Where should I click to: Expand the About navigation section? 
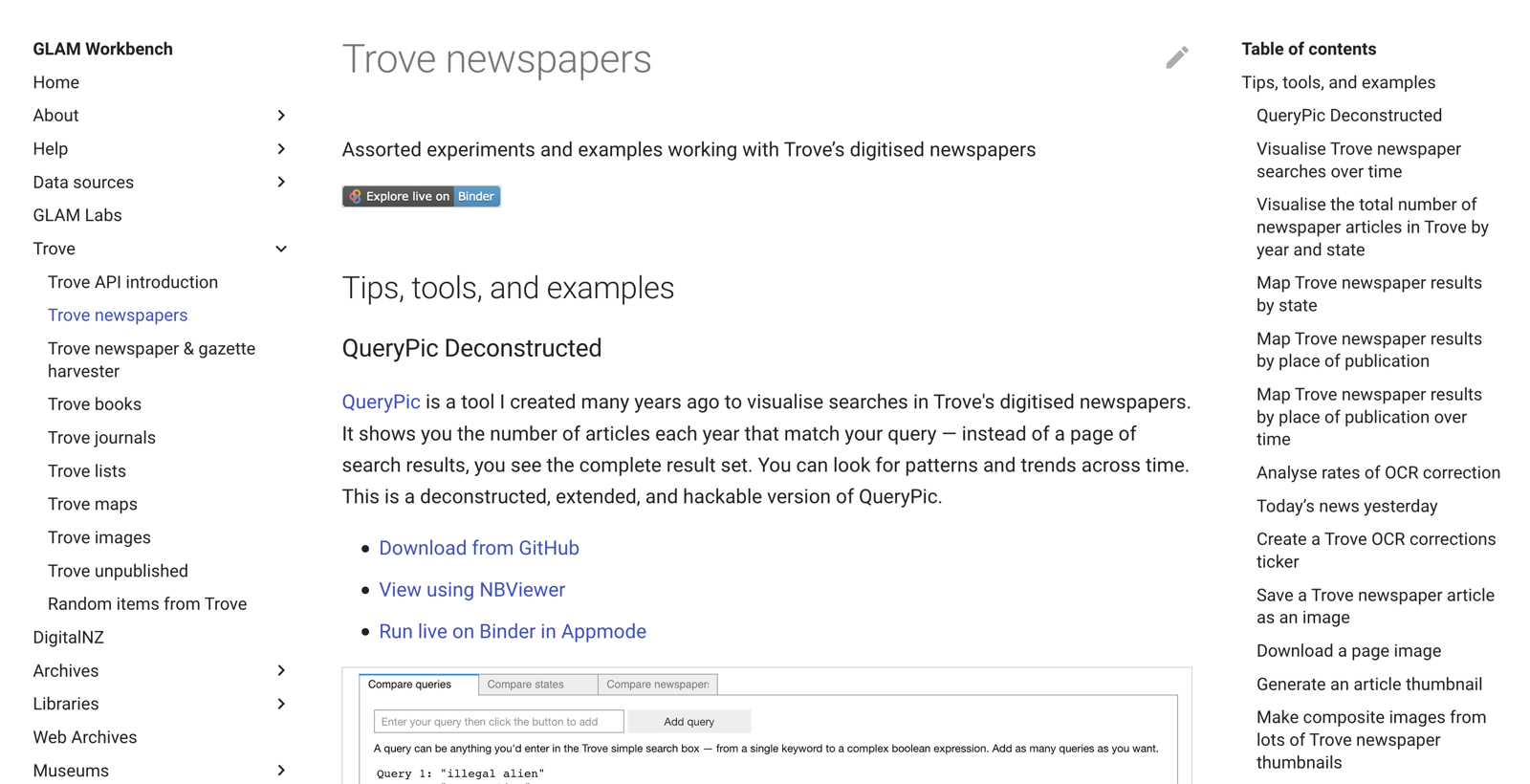(x=281, y=116)
